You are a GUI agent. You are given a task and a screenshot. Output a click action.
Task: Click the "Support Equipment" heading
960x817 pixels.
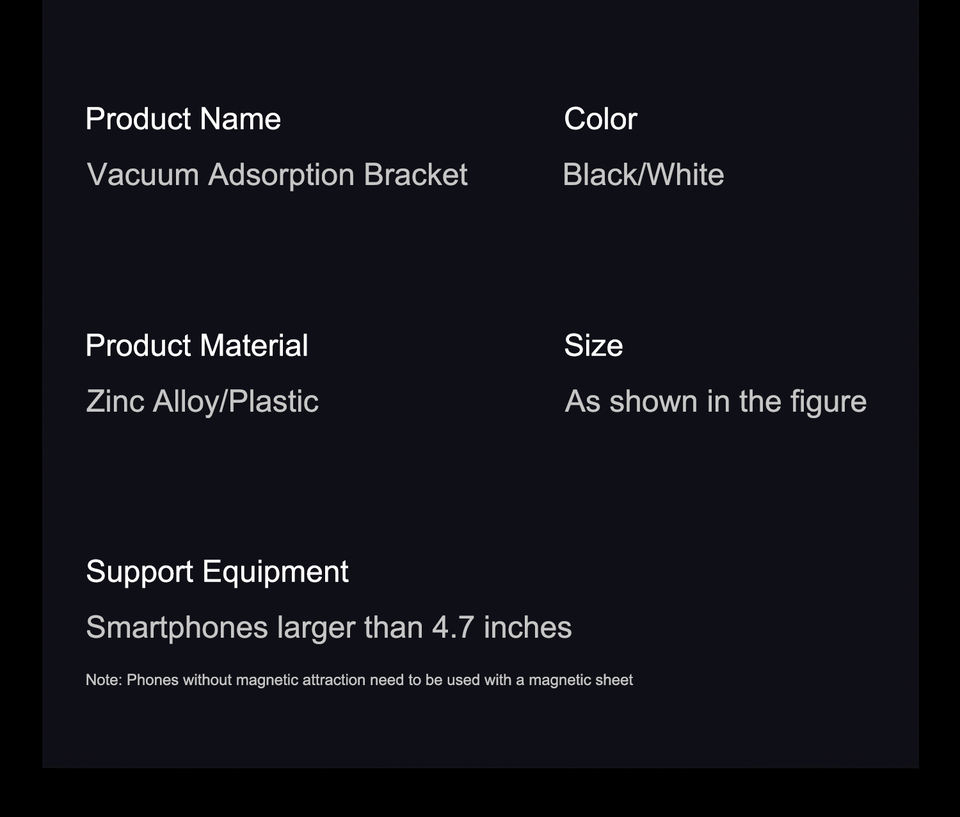[x=217, y=572]
